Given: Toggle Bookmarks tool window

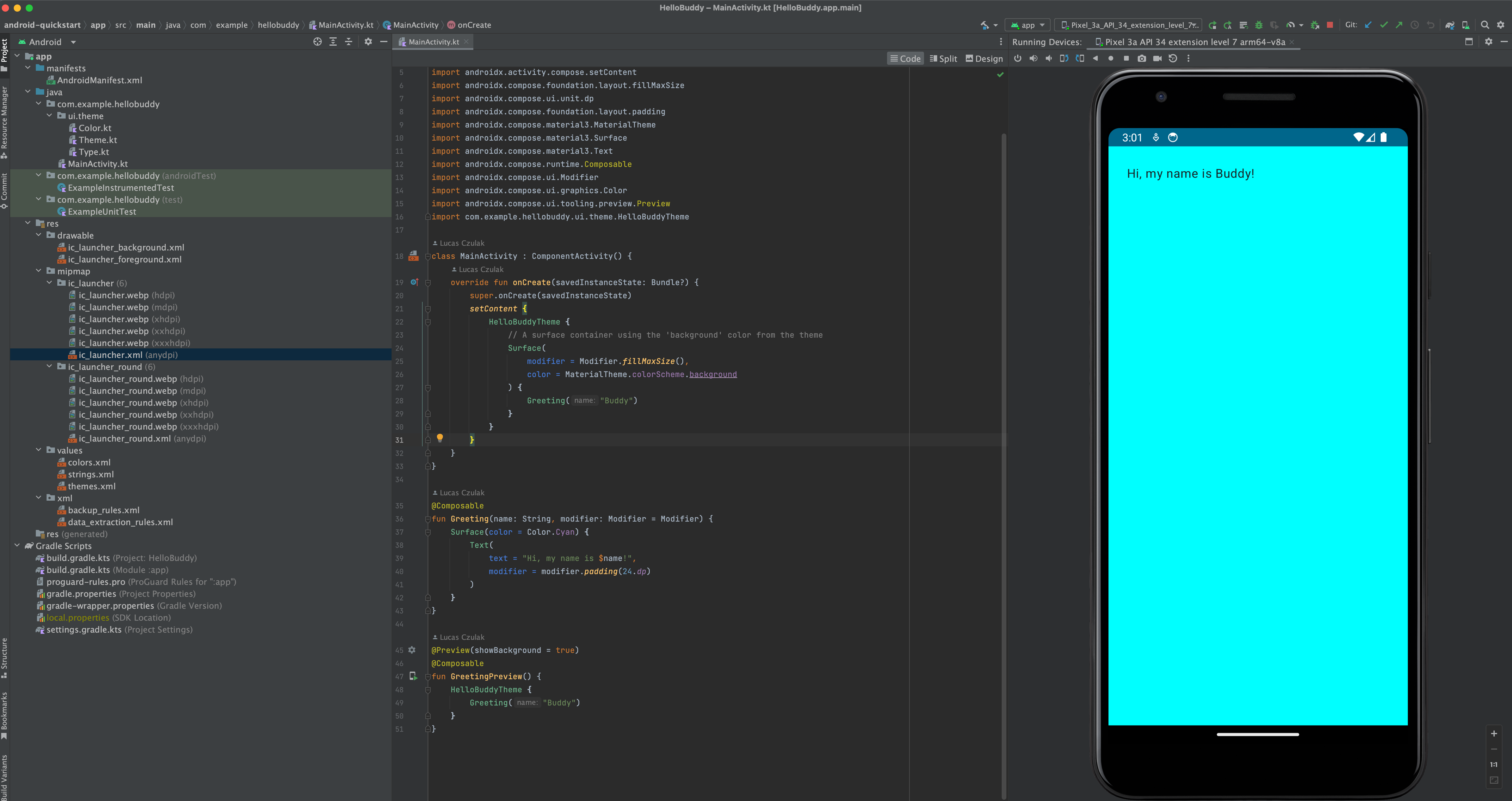Looking at the screenshot, I should (x=5, y=716).
